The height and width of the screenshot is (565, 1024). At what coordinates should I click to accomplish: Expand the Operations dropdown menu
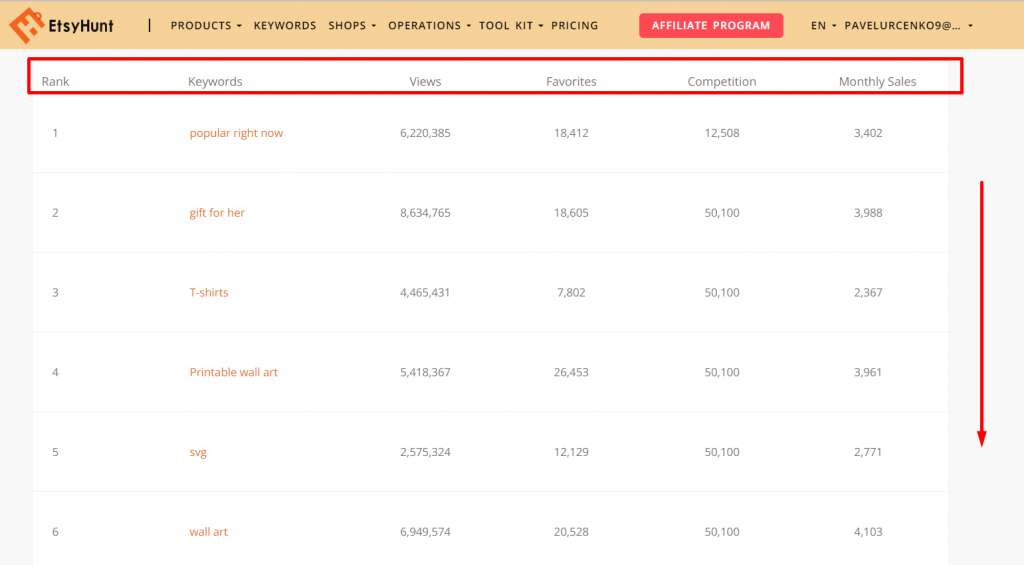click(x=429, y=26)
